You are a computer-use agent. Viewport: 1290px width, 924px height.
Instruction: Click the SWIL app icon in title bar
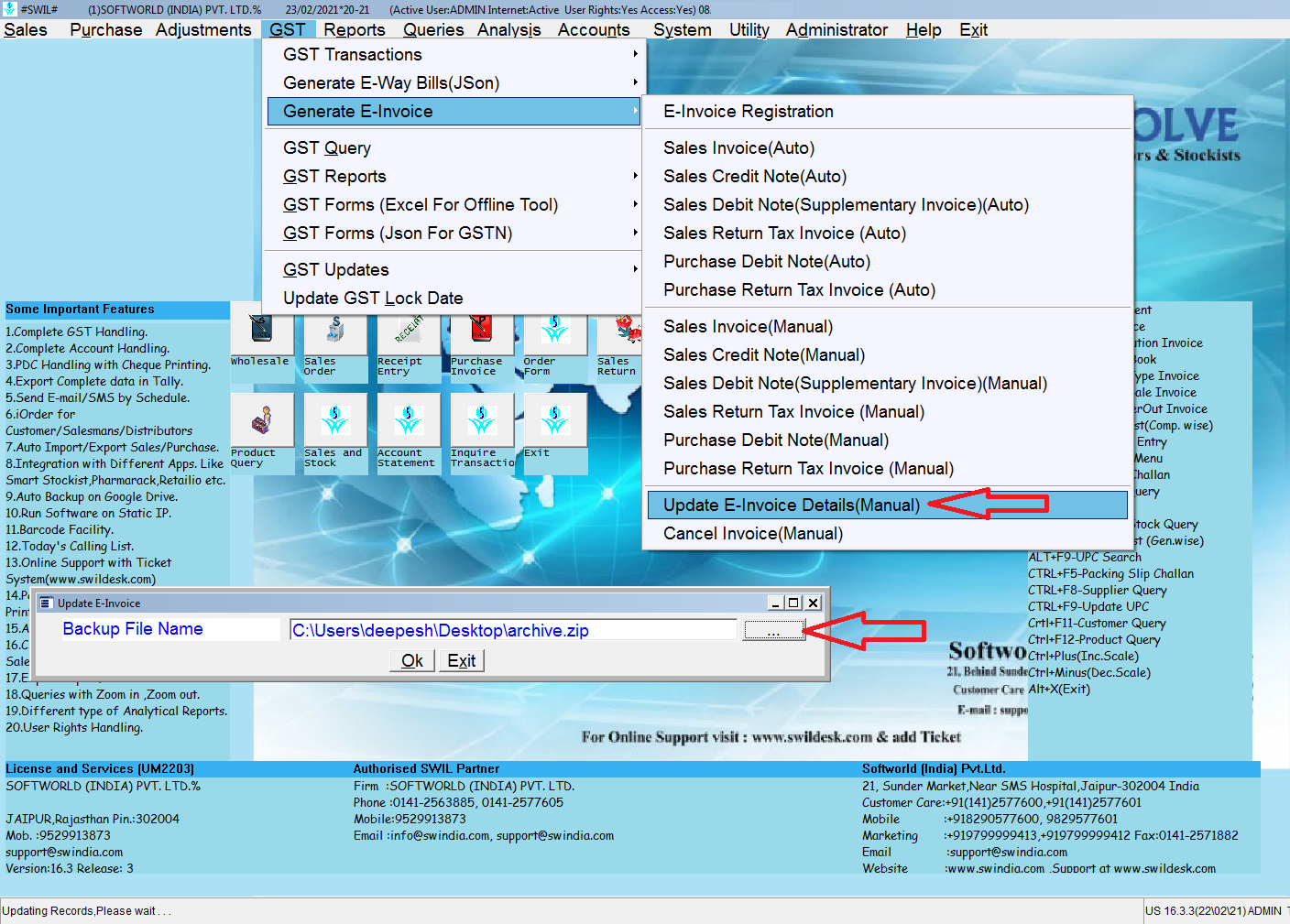click(10, 9)
